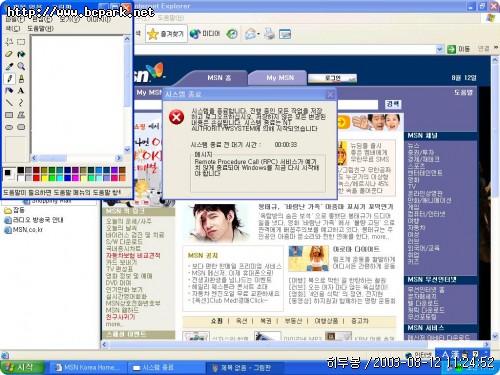Open the History icon in IE toolbar
Screen dimensions: 500x375
point(232,34)
